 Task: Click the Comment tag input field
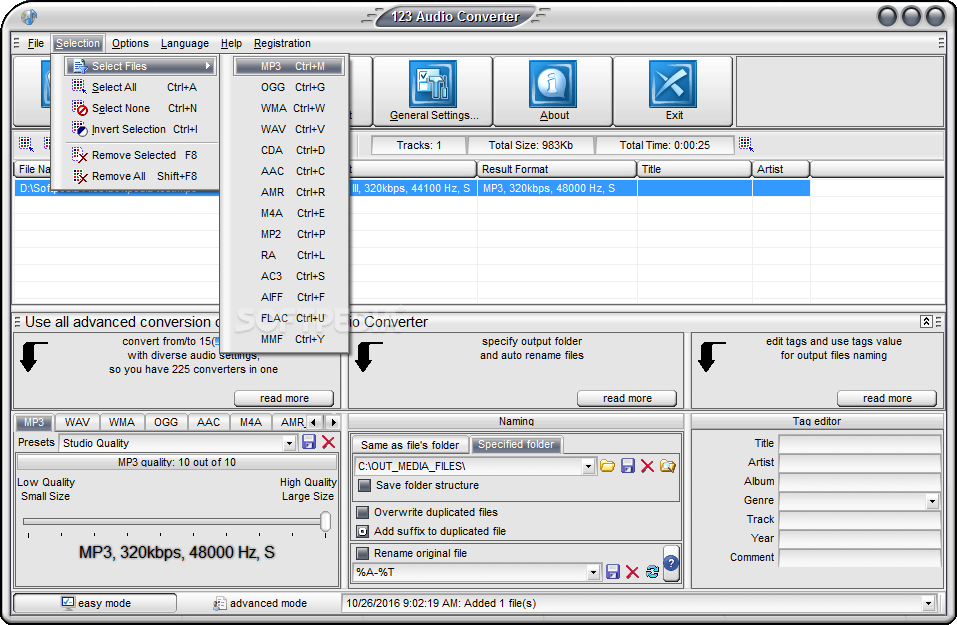click(x=859, y=558)
